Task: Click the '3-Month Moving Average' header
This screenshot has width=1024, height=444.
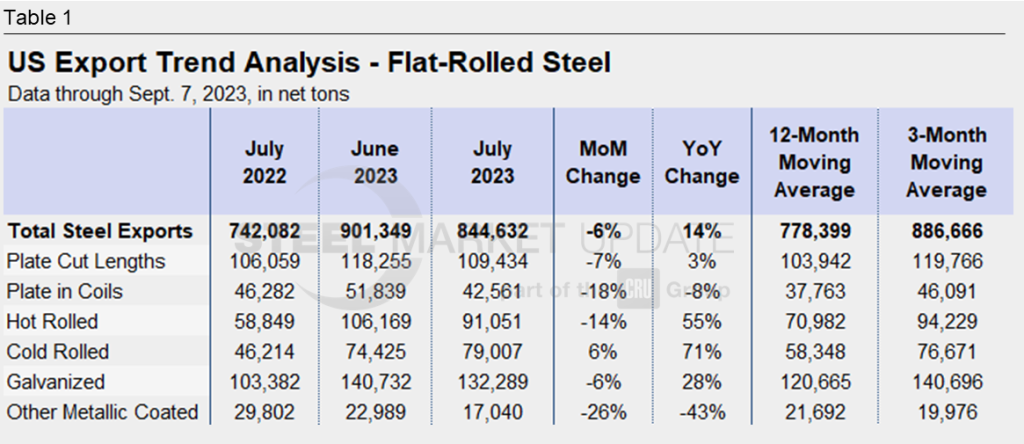Action: [944, 162]
